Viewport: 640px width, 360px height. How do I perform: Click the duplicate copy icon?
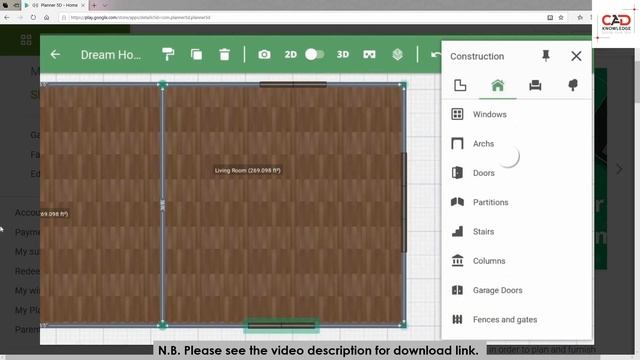(196, 54)
